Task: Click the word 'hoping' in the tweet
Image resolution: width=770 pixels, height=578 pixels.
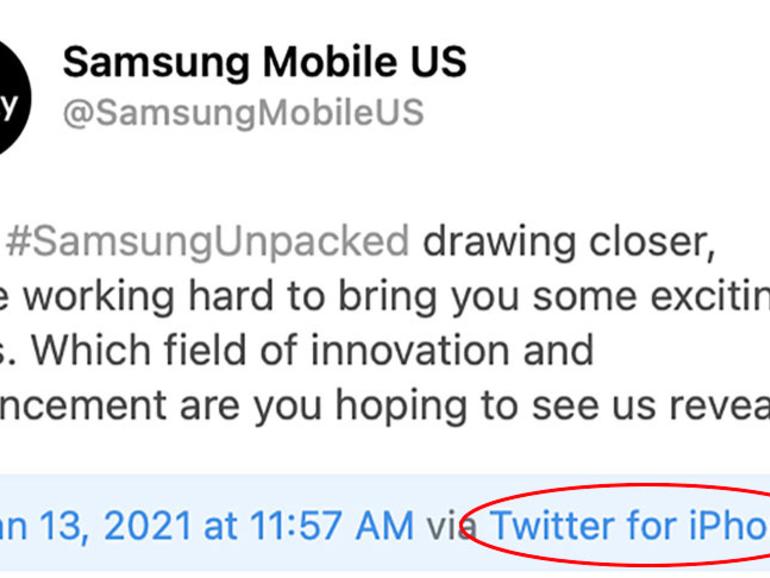Action: 401,406
